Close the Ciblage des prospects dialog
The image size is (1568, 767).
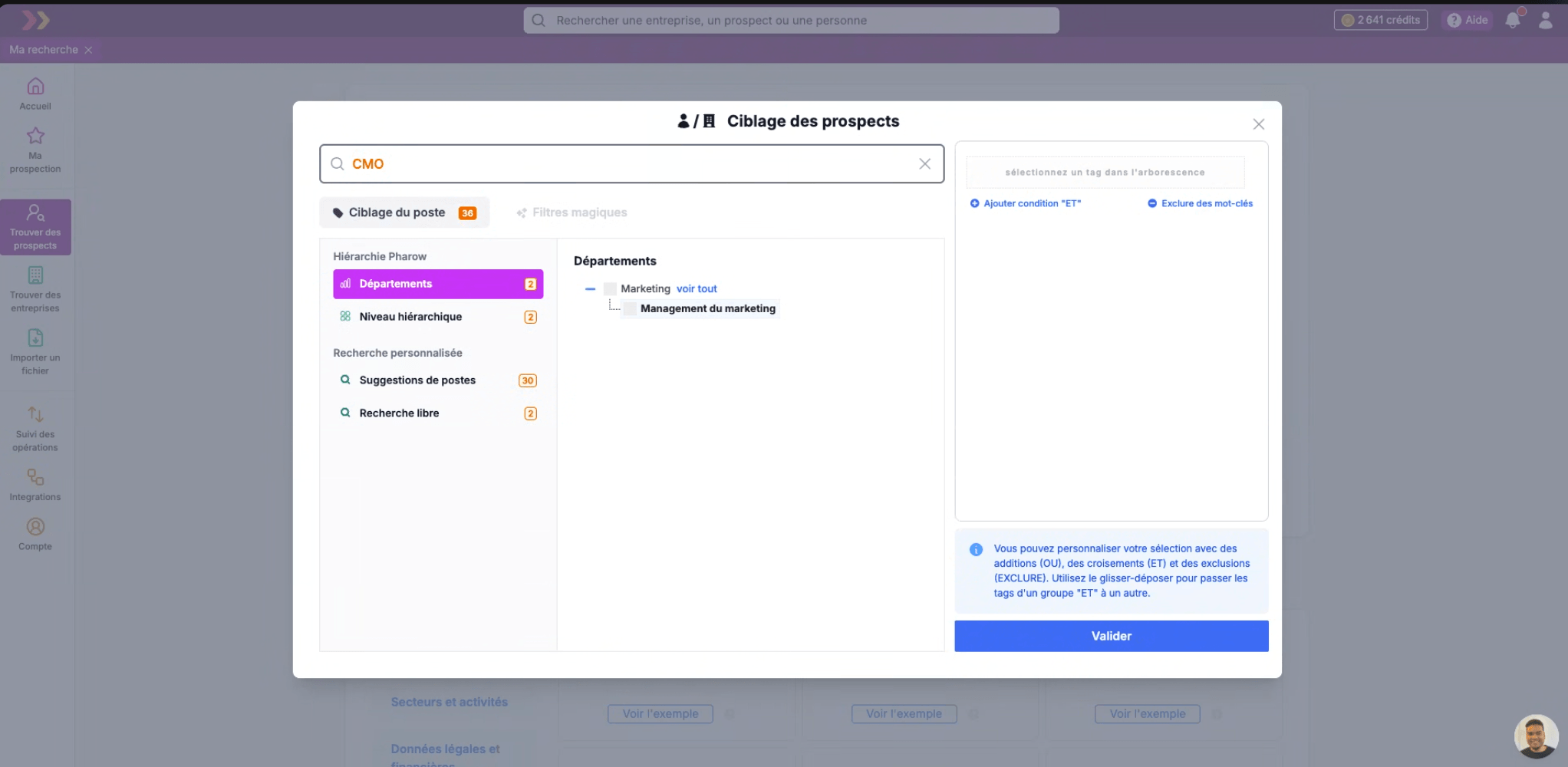coord(1258,124)
